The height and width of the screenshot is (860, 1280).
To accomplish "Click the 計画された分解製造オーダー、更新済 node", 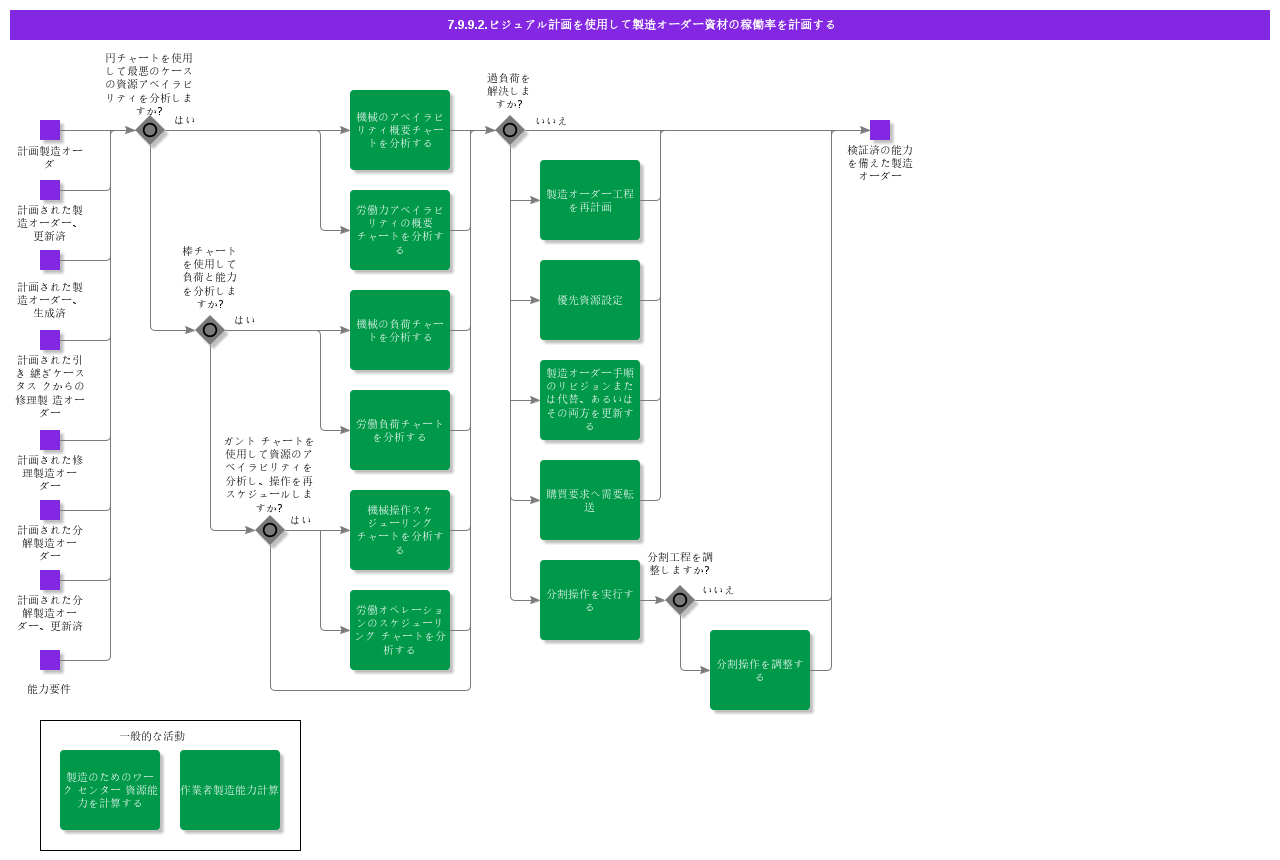I will coord(49,580).
